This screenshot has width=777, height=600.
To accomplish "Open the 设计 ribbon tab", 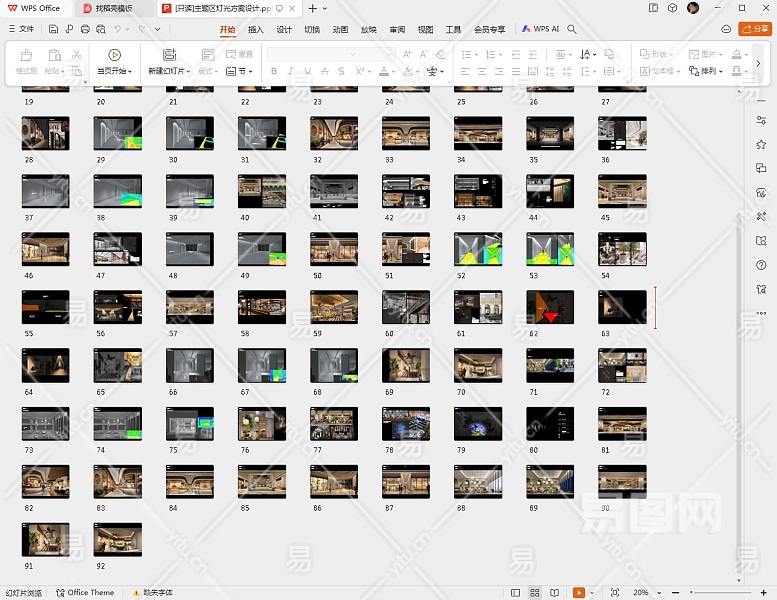I will tap(284, 30).
